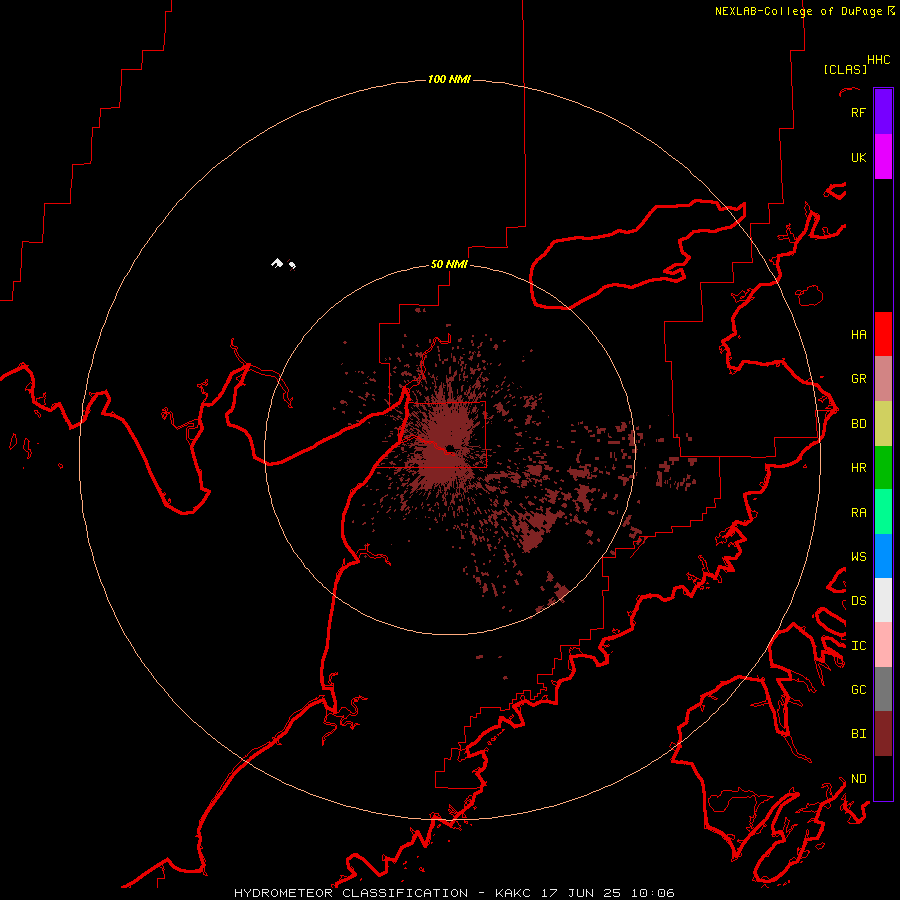This screenshot has height=900, width=900.
Task: Select the HA red legend swatch
Action: click(x=883, y=334)
